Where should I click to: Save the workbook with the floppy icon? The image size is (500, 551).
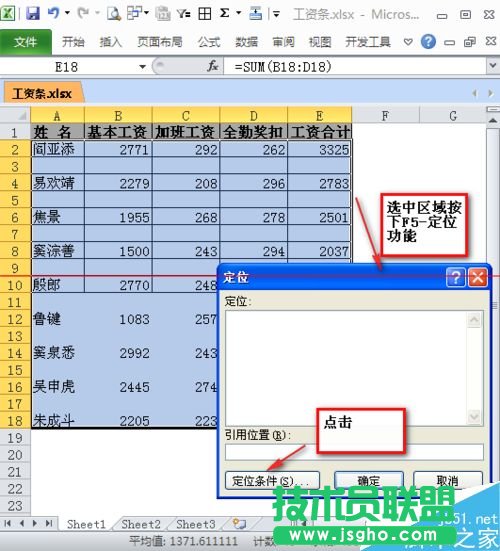[33, 14]
